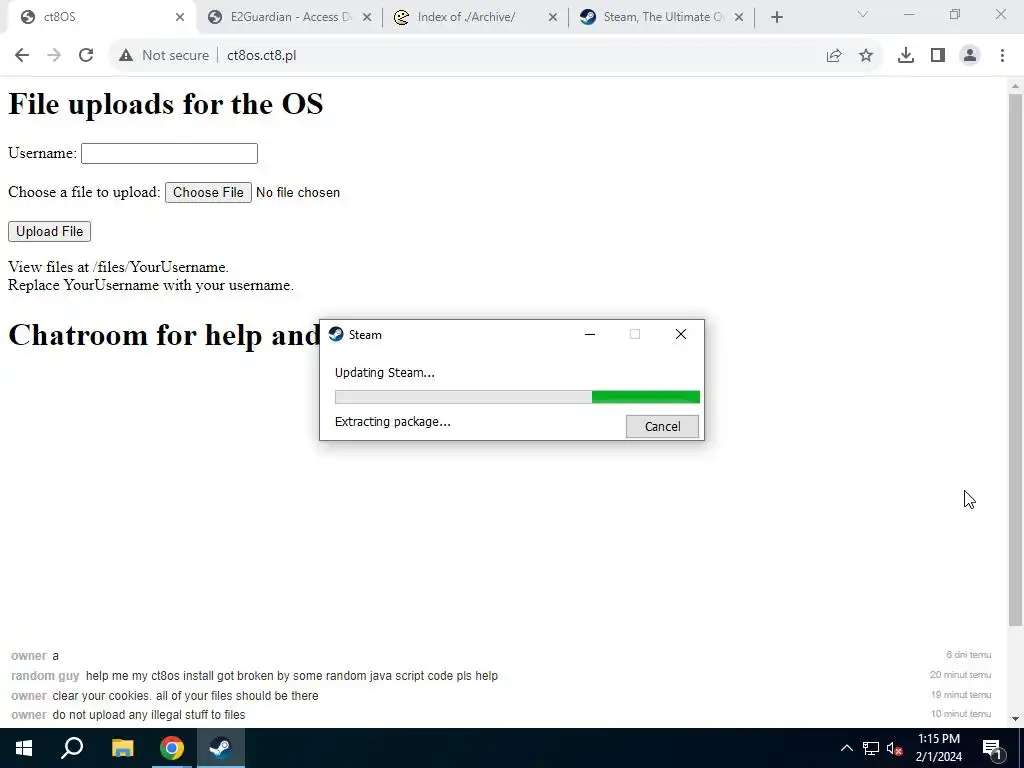The height and width of the screenshot is (768, 1024).
Task: Open the notification center icon
Action: click(x=992, y=748)
